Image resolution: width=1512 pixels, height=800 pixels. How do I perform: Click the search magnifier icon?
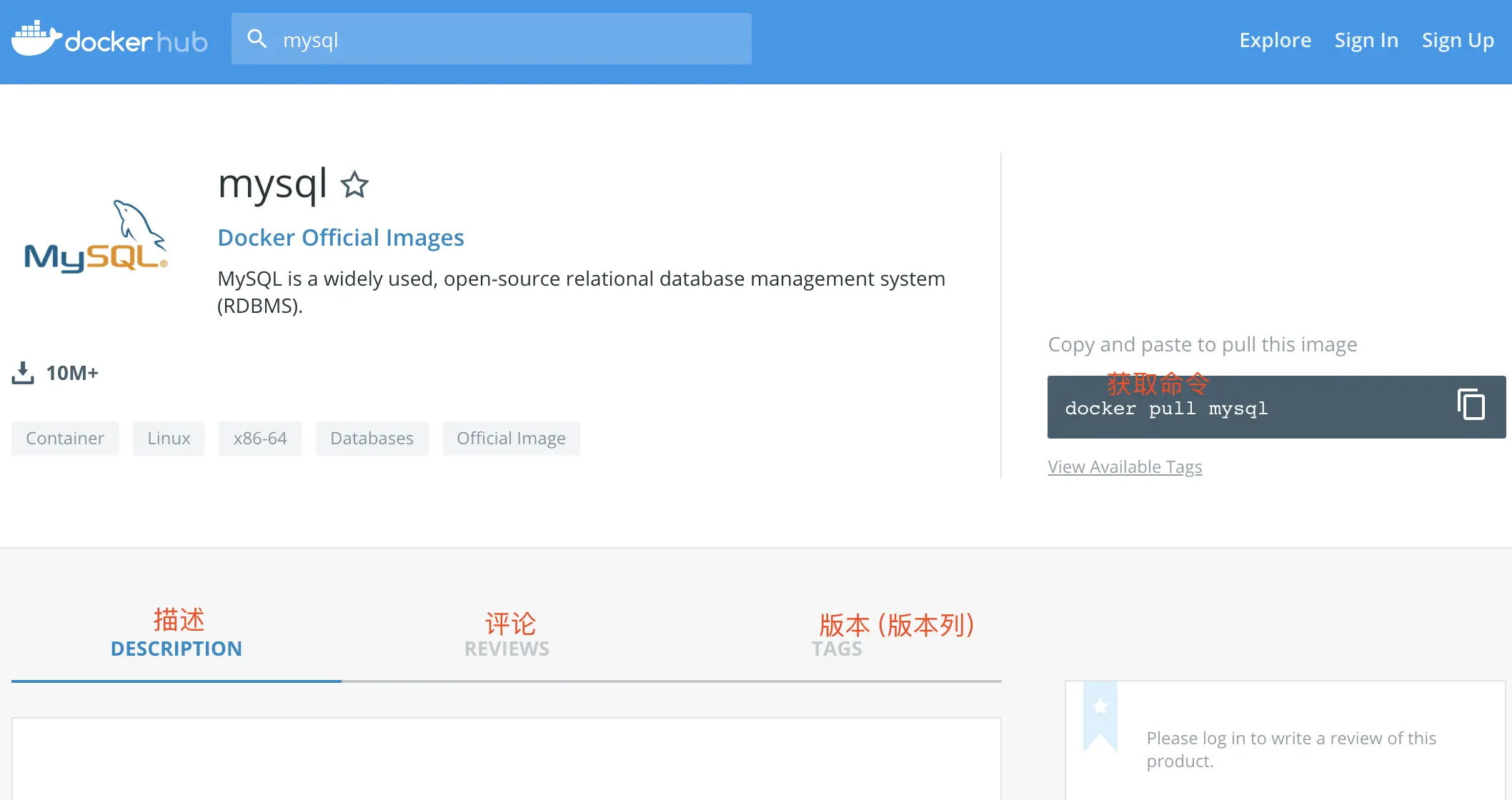pos(257,39)
